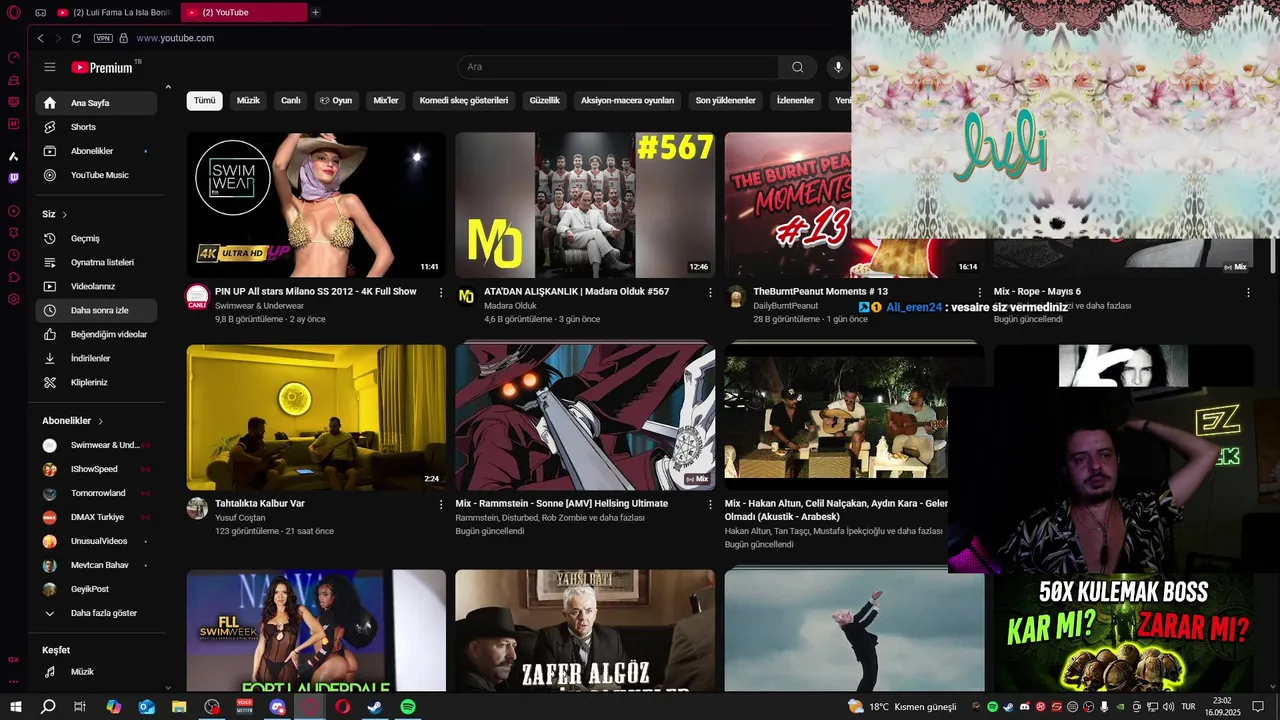Open Steam from the taskbar

point(375,706)
